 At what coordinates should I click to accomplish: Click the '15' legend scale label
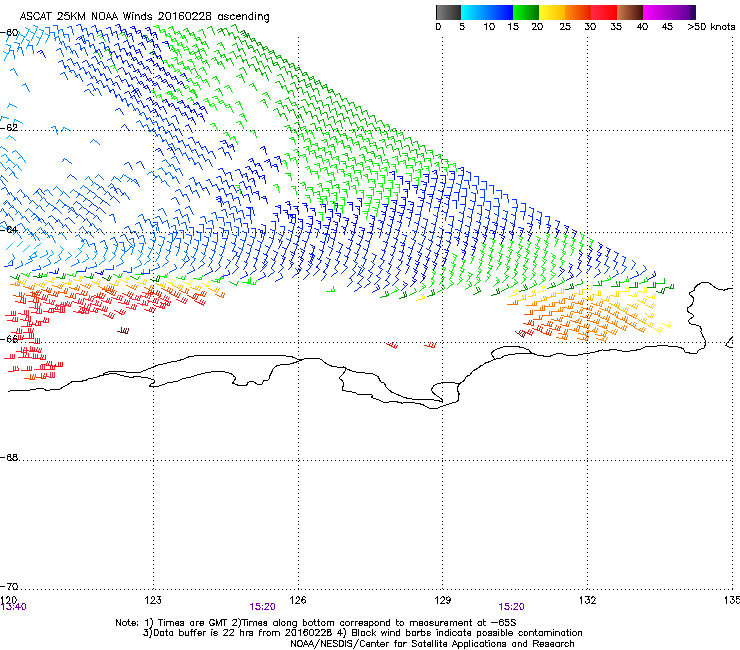pyautogui.click(x=513, y=27)
